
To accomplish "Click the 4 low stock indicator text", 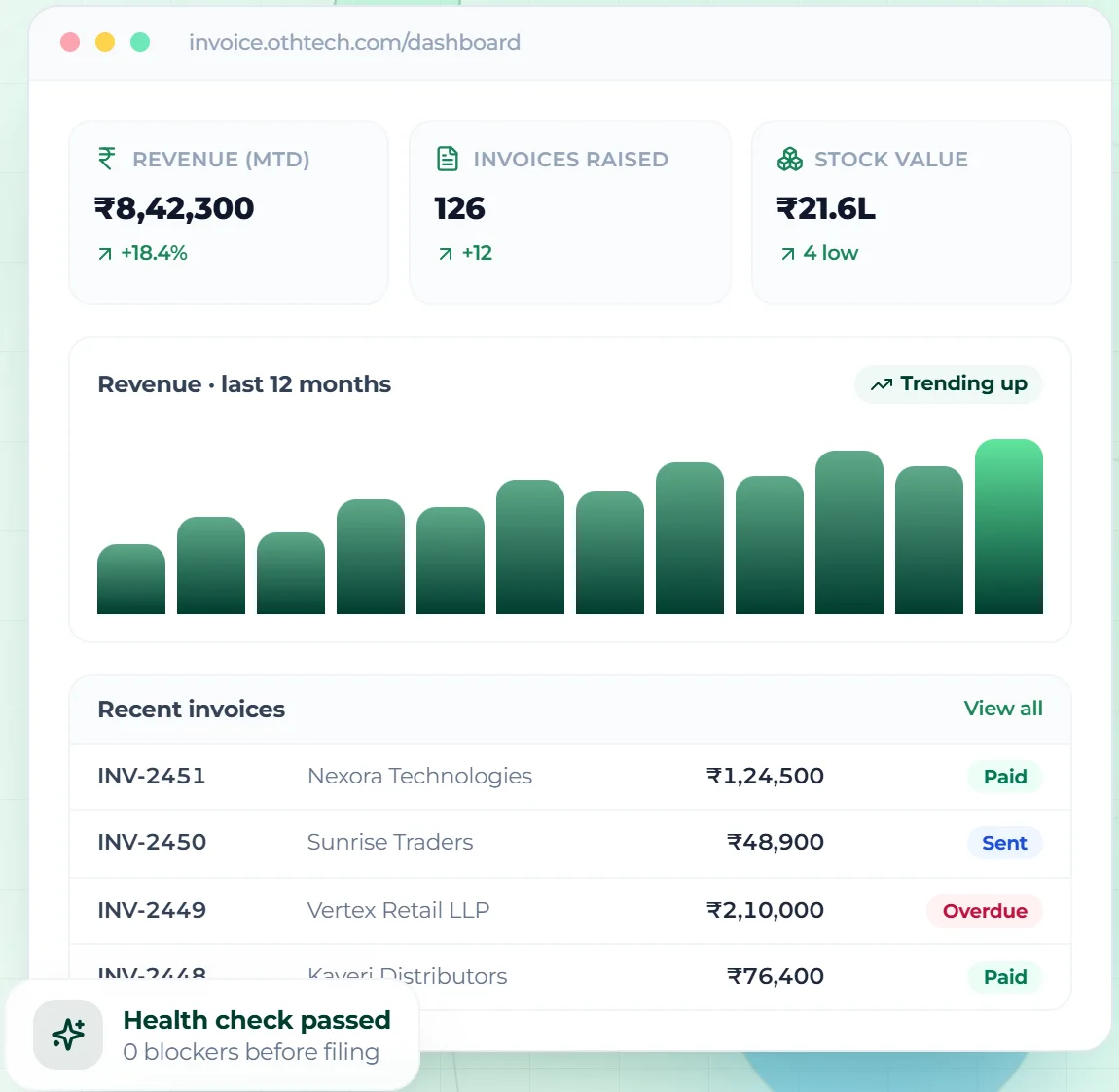I will (831, 253).
